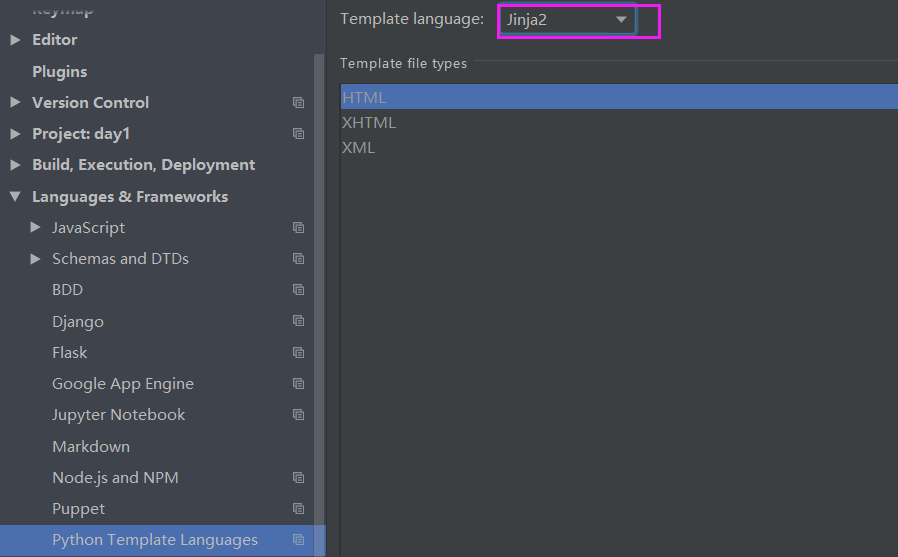This screenshot has height=557, width=898.
Task: Click project-level icon beside Project: day1
Action: pos(298,134)
